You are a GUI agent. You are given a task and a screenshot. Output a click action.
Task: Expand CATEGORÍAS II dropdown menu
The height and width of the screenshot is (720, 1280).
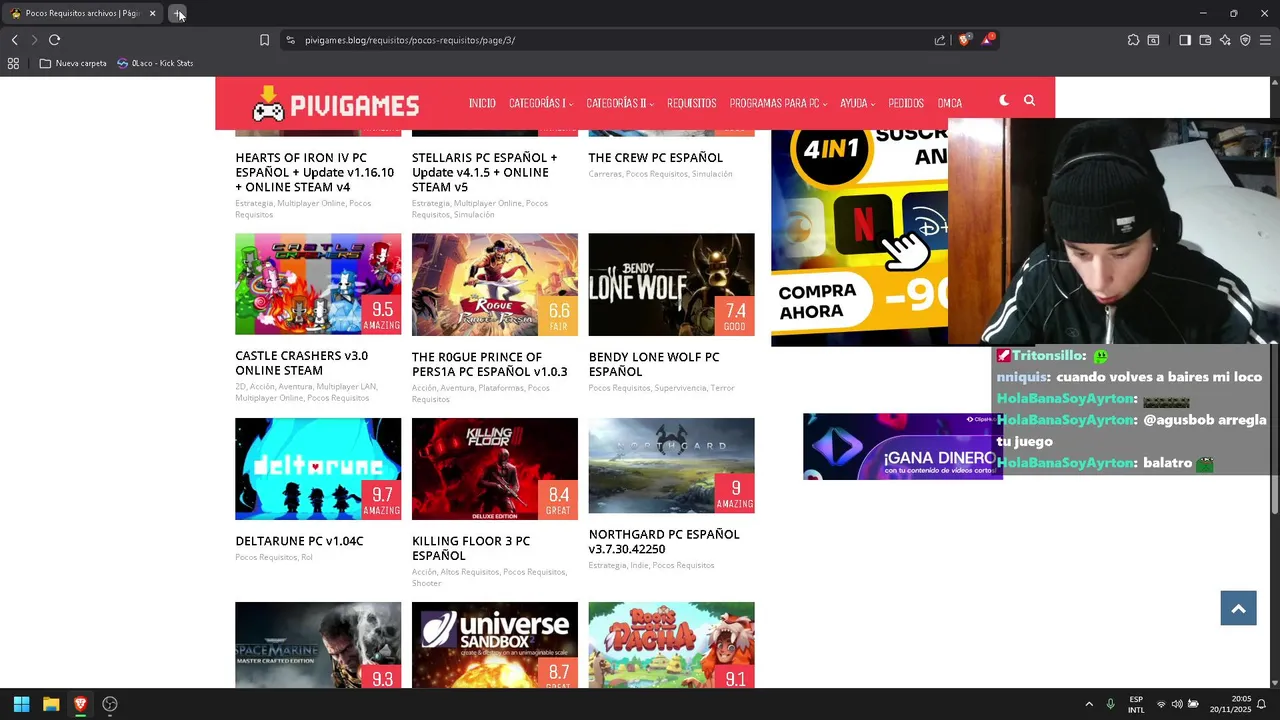pyautogui.click(x=620, y=103)
